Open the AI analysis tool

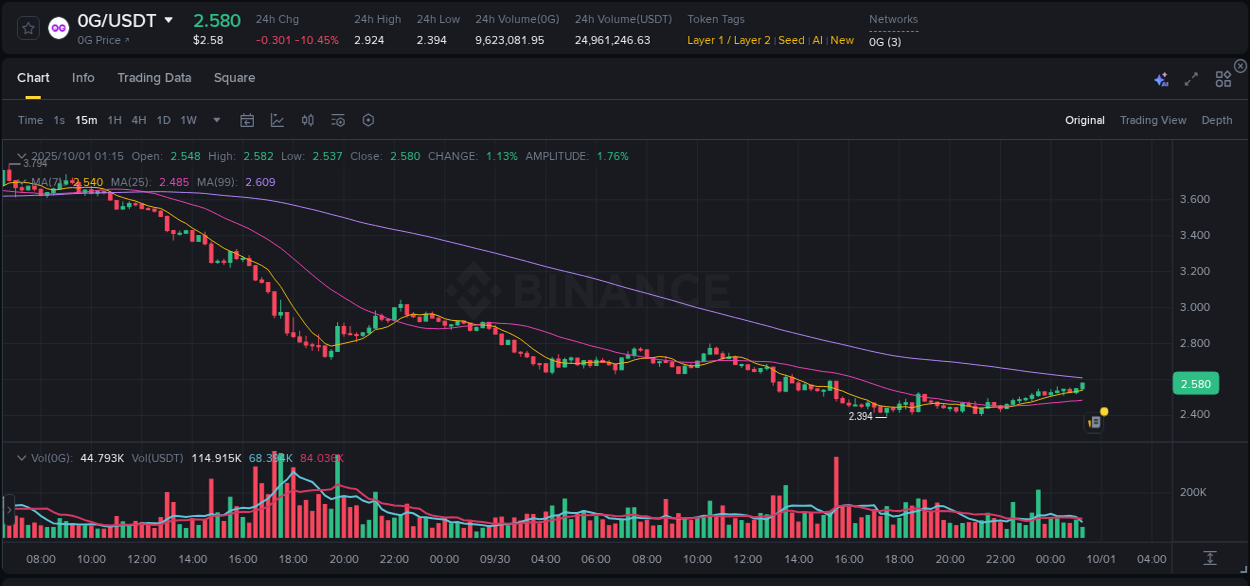pos(1160,78)
